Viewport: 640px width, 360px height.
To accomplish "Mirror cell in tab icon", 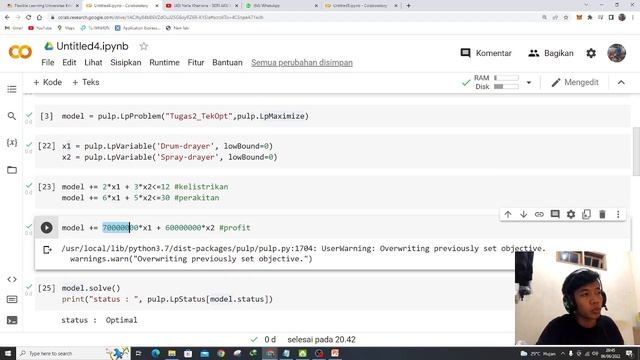I will click(587, 214).
